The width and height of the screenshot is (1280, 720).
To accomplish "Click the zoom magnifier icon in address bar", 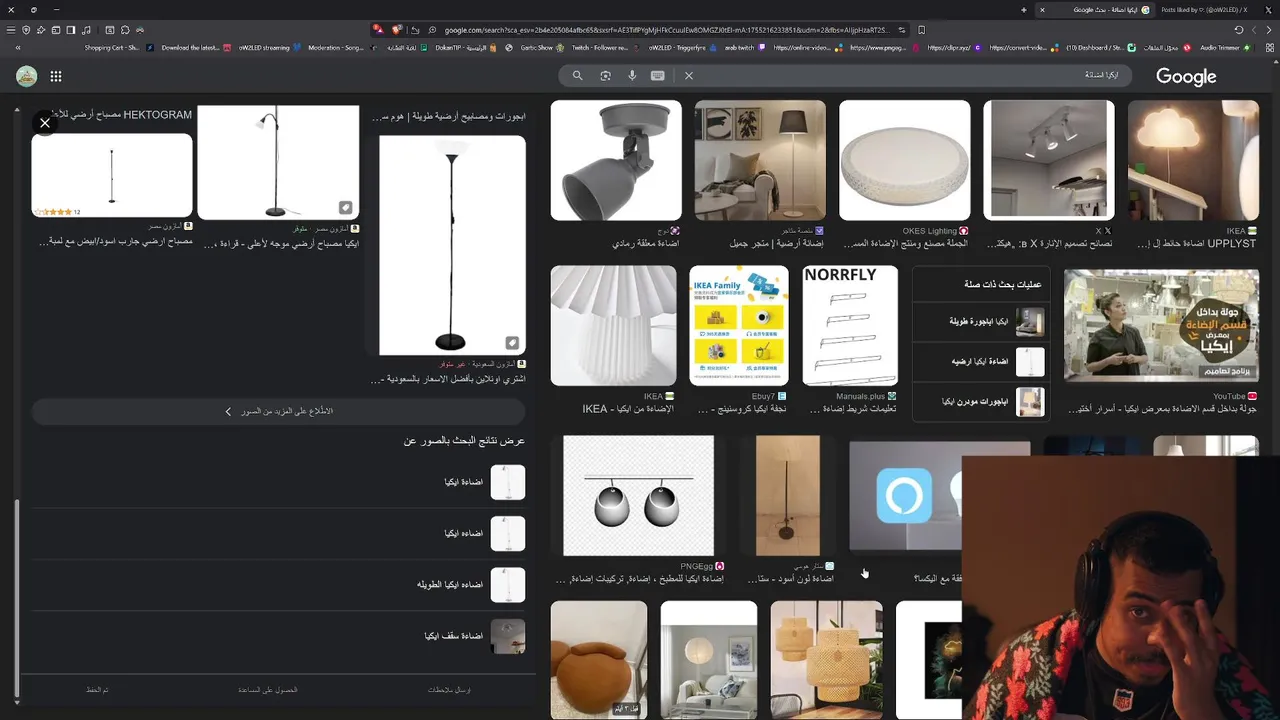I will [x=432, y=30].
